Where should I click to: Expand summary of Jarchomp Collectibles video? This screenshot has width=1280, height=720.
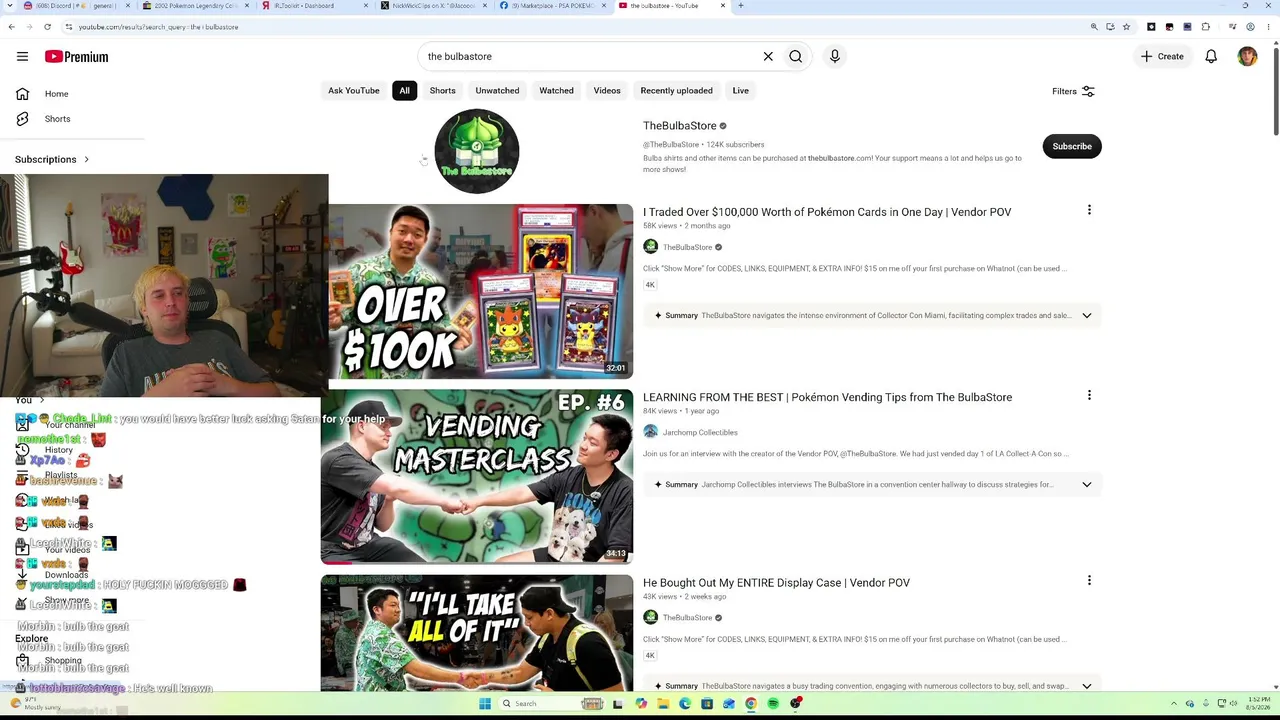pyautogui.click(x=1087, y=485)
